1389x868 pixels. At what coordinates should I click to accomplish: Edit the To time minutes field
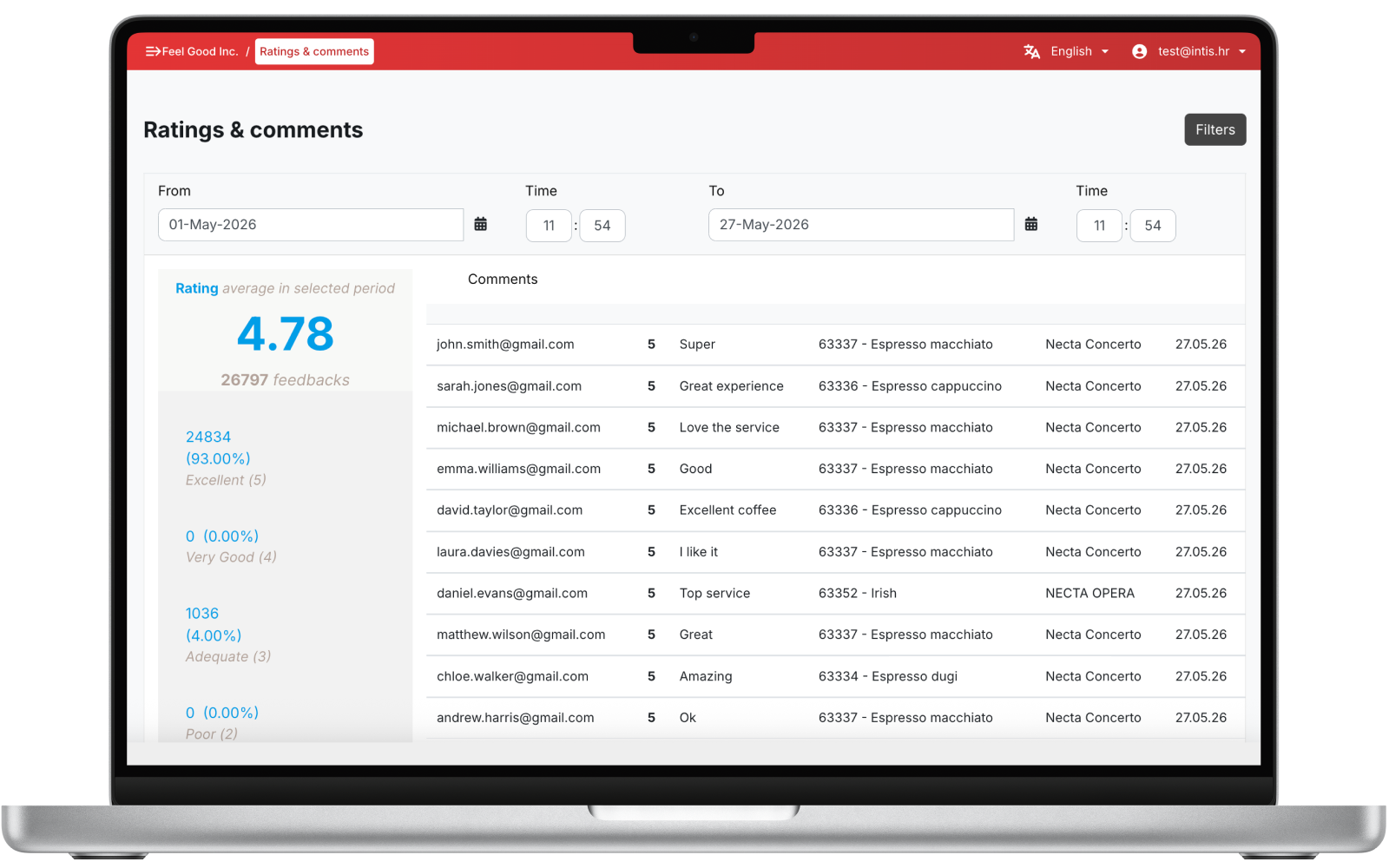click(1153, 226)
